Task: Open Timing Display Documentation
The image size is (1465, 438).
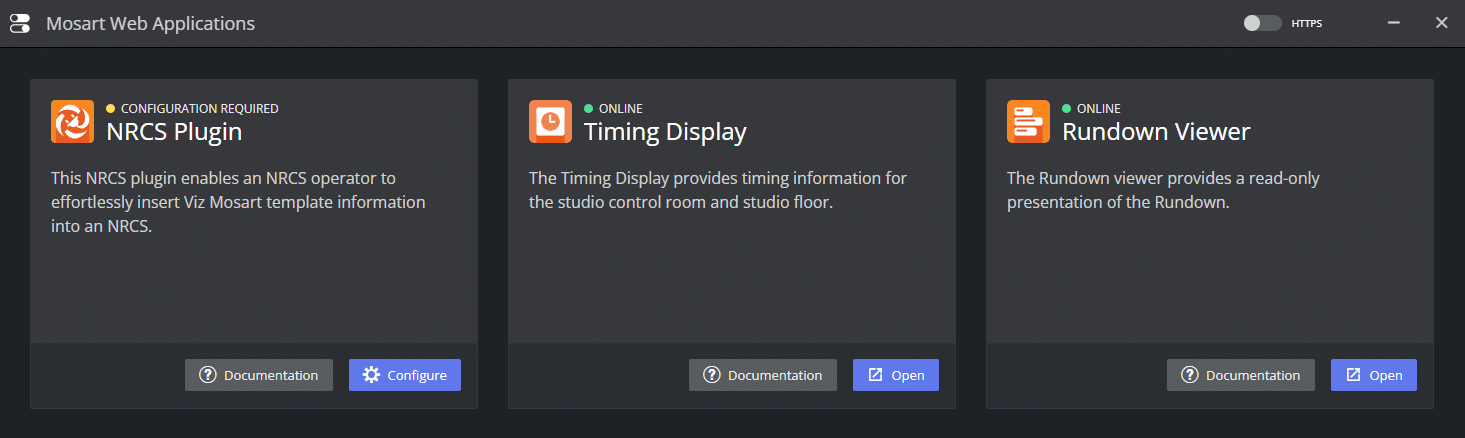Action: [x=763, y=375]
